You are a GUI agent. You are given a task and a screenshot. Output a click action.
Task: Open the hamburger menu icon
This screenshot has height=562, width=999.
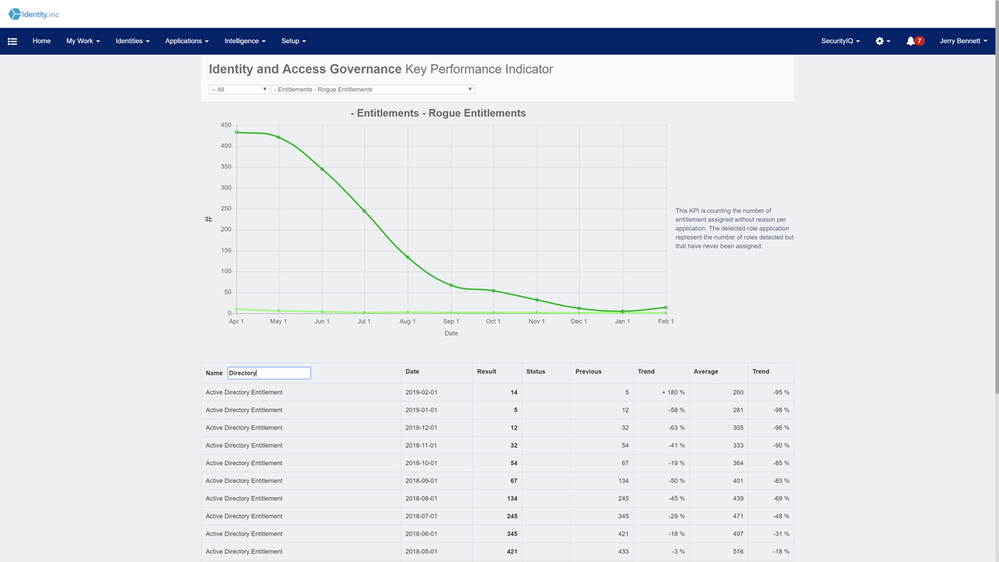pos(12,42)
